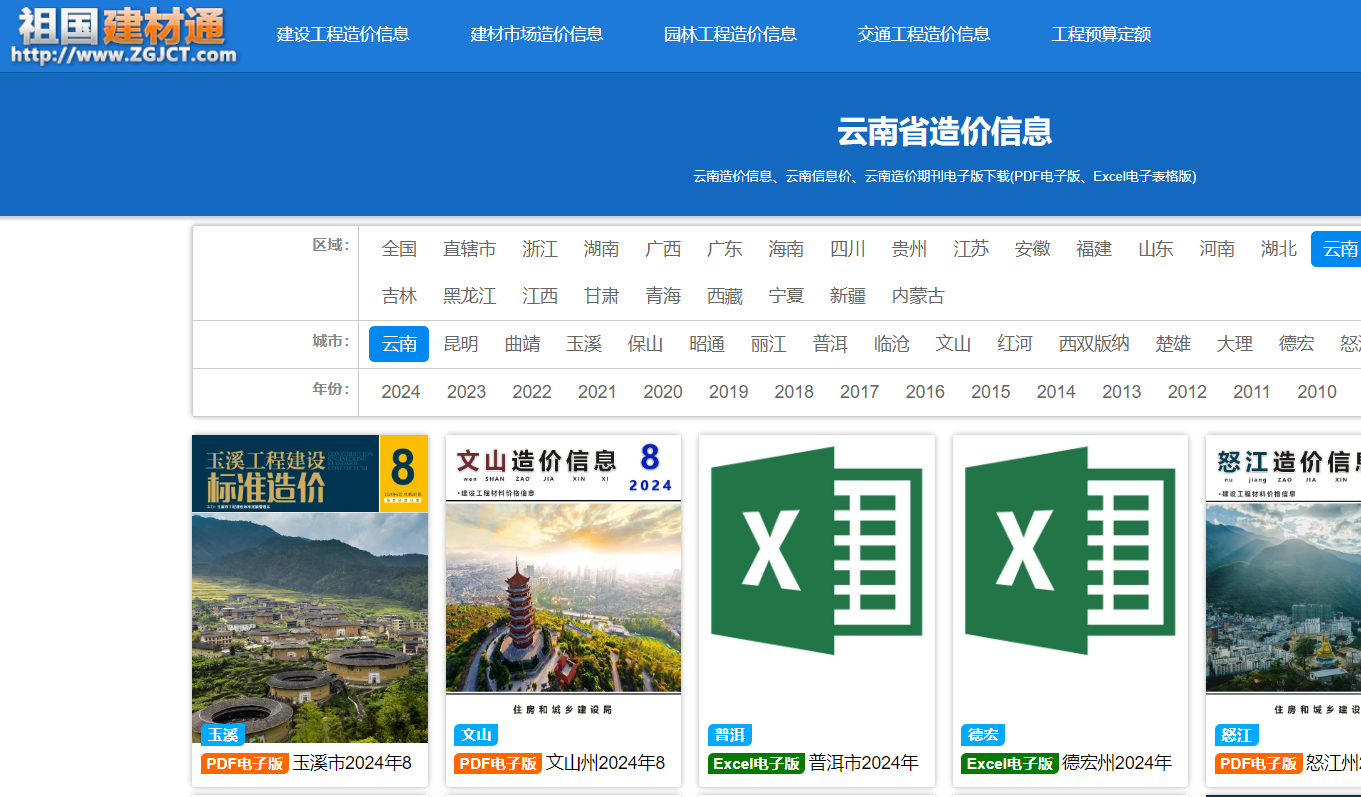Click the highlighted 云南 city button

click(x=399, y=344)
